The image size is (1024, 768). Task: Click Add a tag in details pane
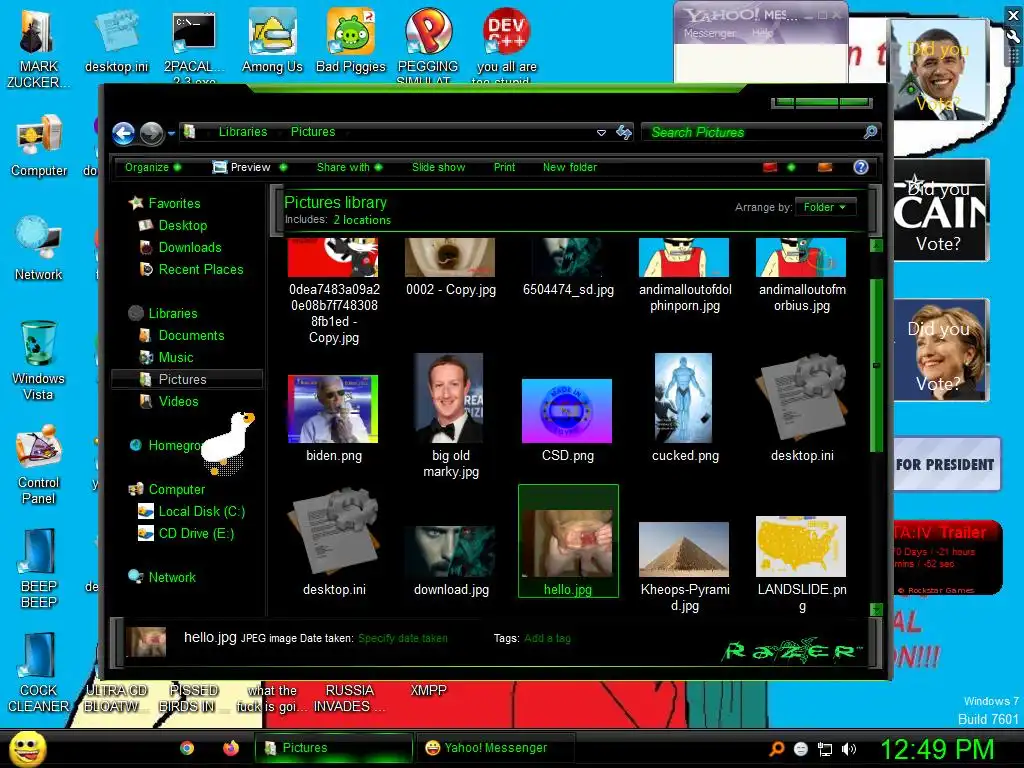point(547,638)
